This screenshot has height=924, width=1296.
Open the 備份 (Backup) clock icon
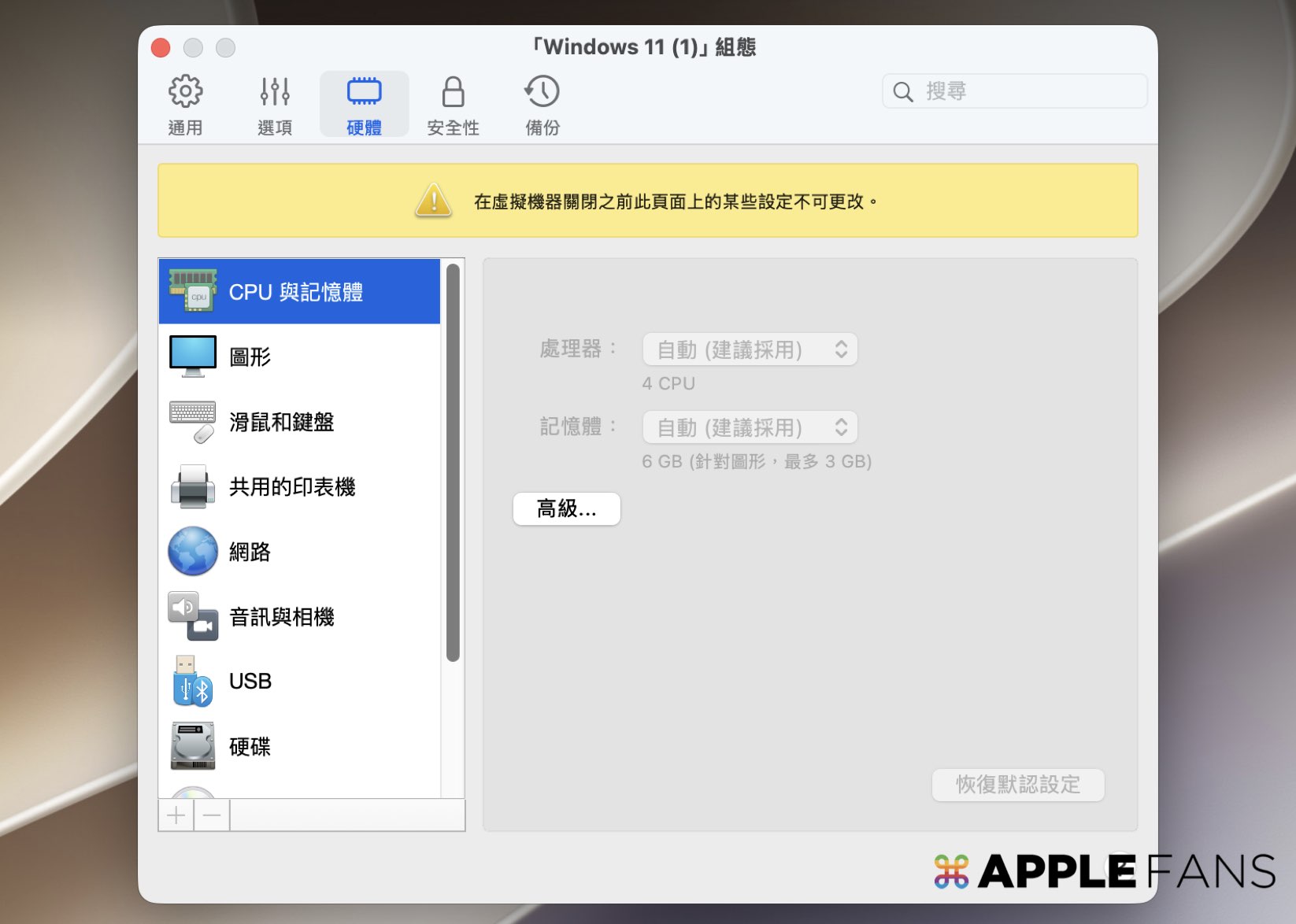542,91
